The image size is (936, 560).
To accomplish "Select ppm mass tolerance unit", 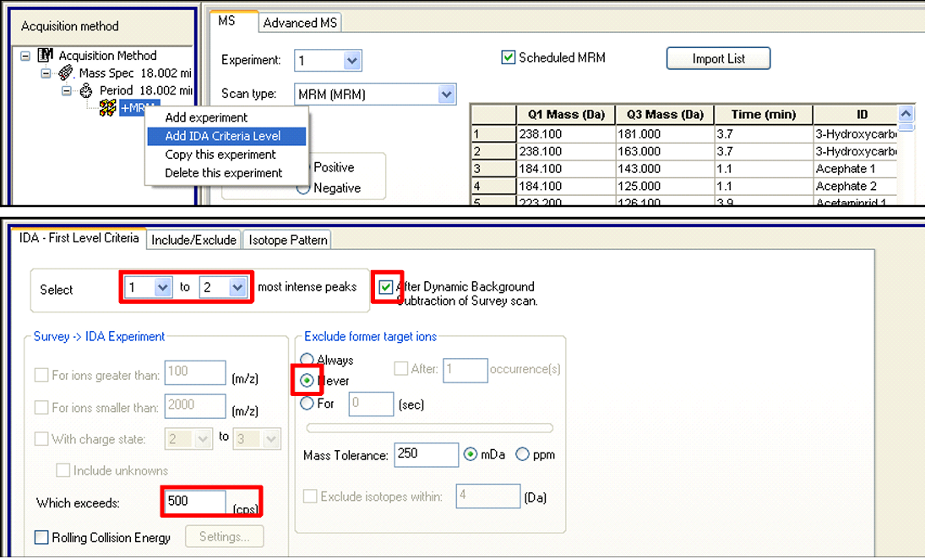I will click(x=522, y=455).
